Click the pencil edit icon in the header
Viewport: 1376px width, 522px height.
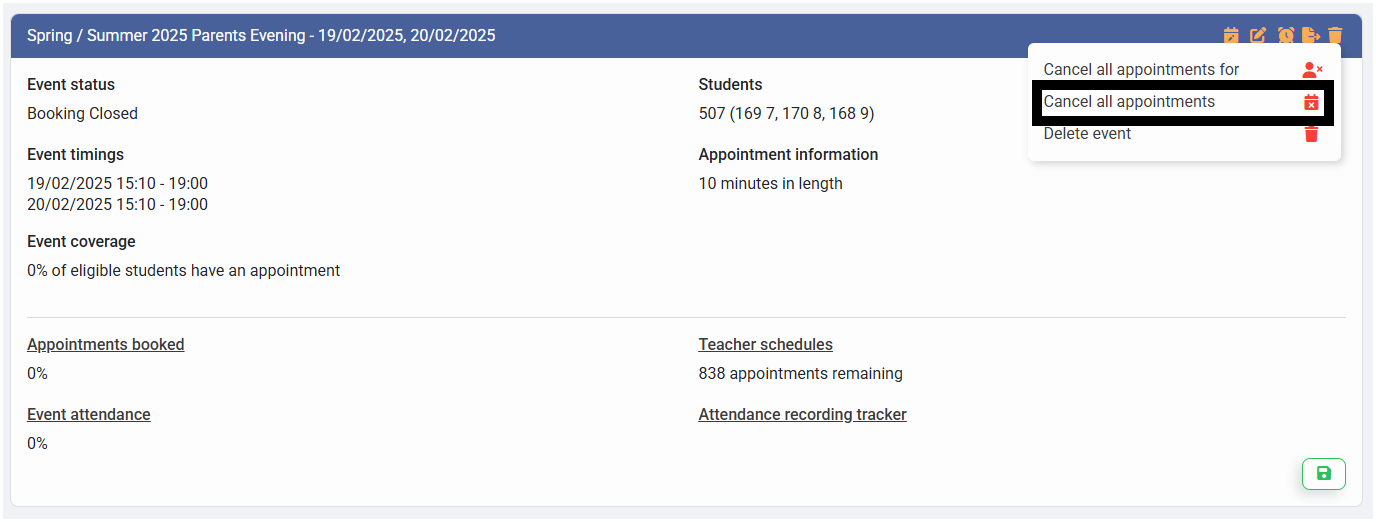coord(1258,35)
